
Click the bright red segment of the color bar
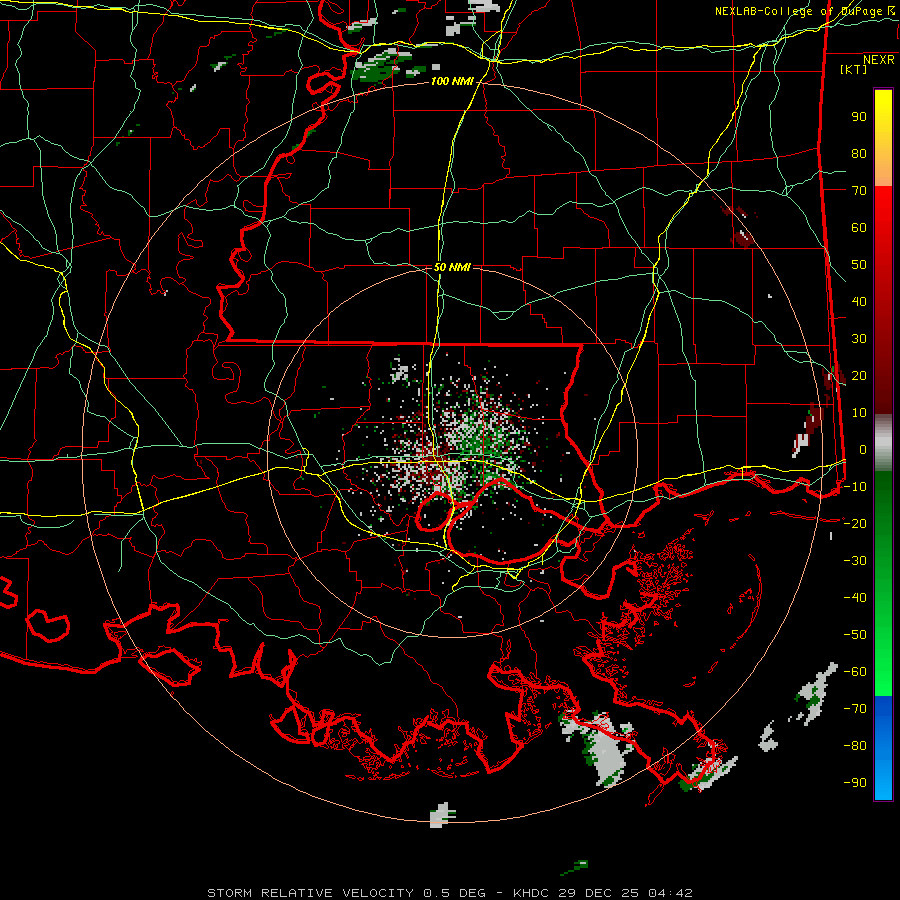coord(883,230)
